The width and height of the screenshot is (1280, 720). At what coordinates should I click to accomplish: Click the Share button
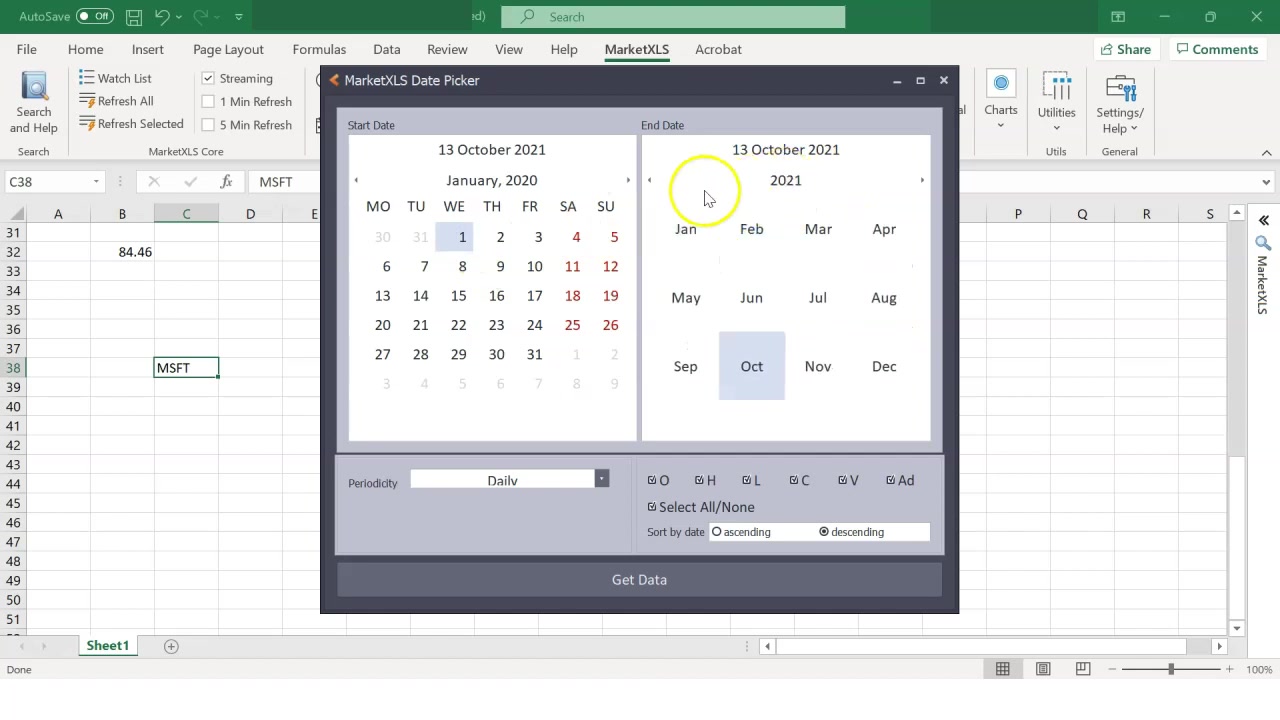(x=1125, y=49)
